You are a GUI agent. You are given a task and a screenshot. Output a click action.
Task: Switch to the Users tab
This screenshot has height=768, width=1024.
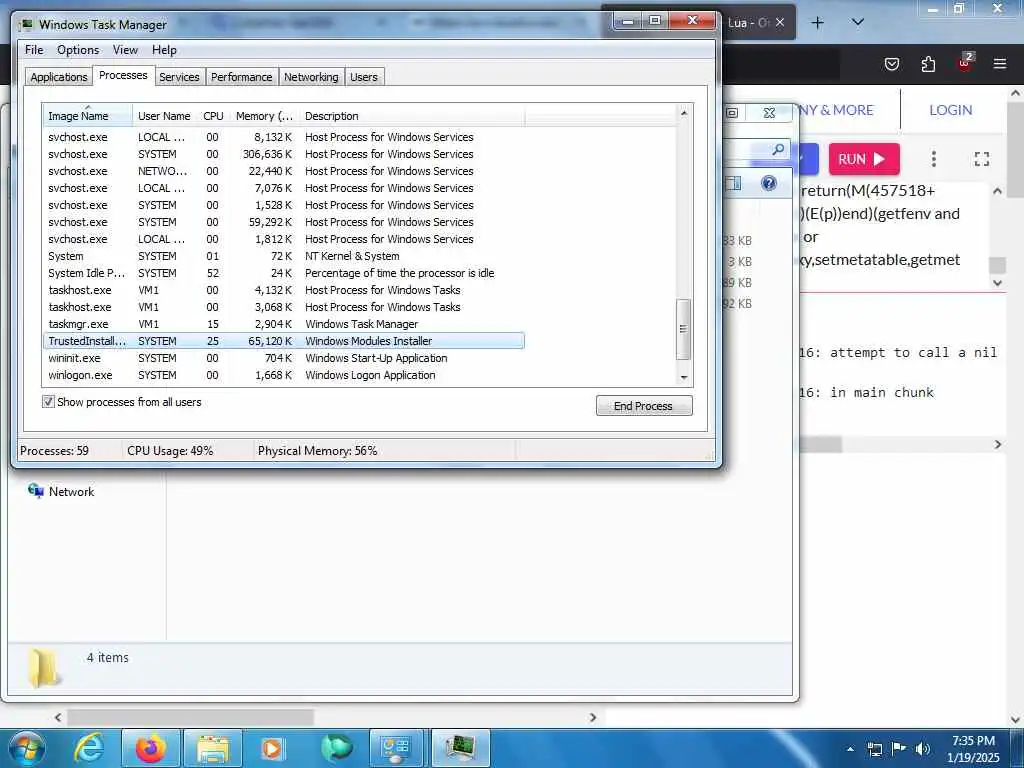click(x=364, y=77)
